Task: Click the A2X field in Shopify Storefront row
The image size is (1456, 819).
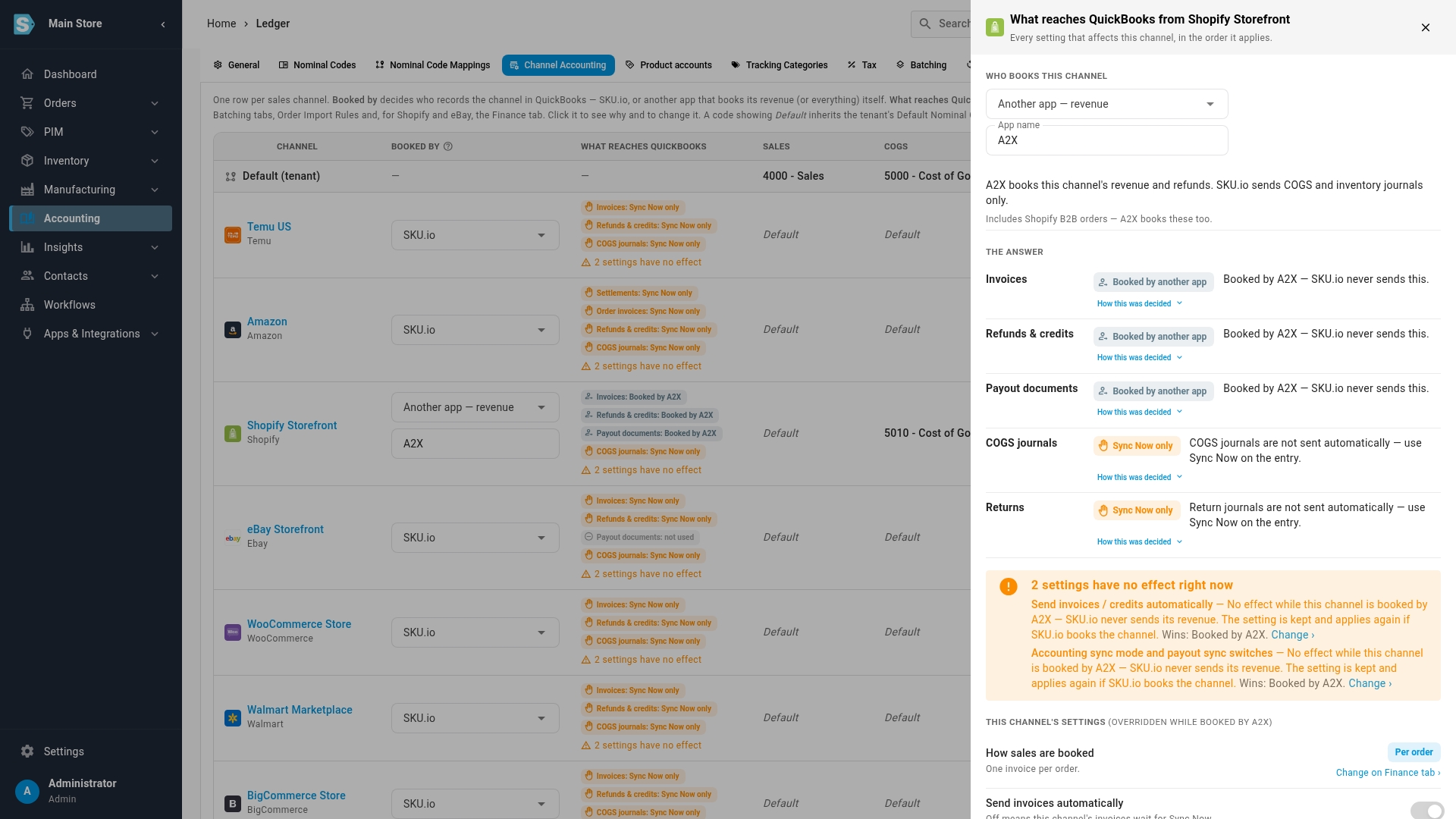Action: (x=475, y=444)
